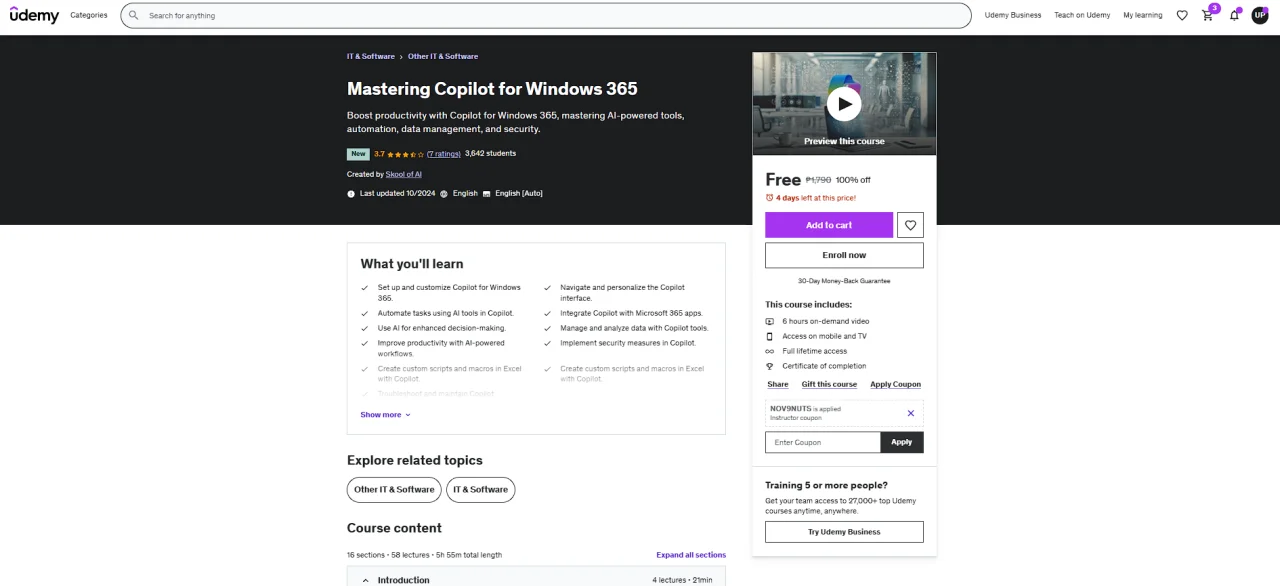This screenshot has height=586, width=1280.
Task: Focus the Enter Coupon field
Action: pyautogui.click(x=823, y=442)
